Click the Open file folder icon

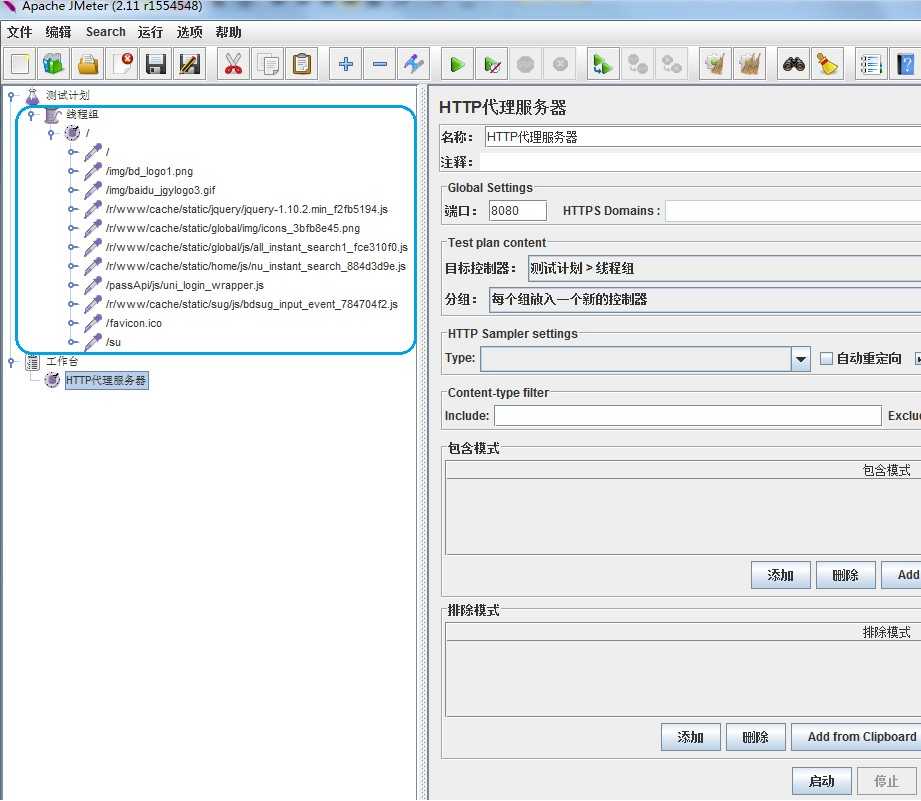pos(88,63)
